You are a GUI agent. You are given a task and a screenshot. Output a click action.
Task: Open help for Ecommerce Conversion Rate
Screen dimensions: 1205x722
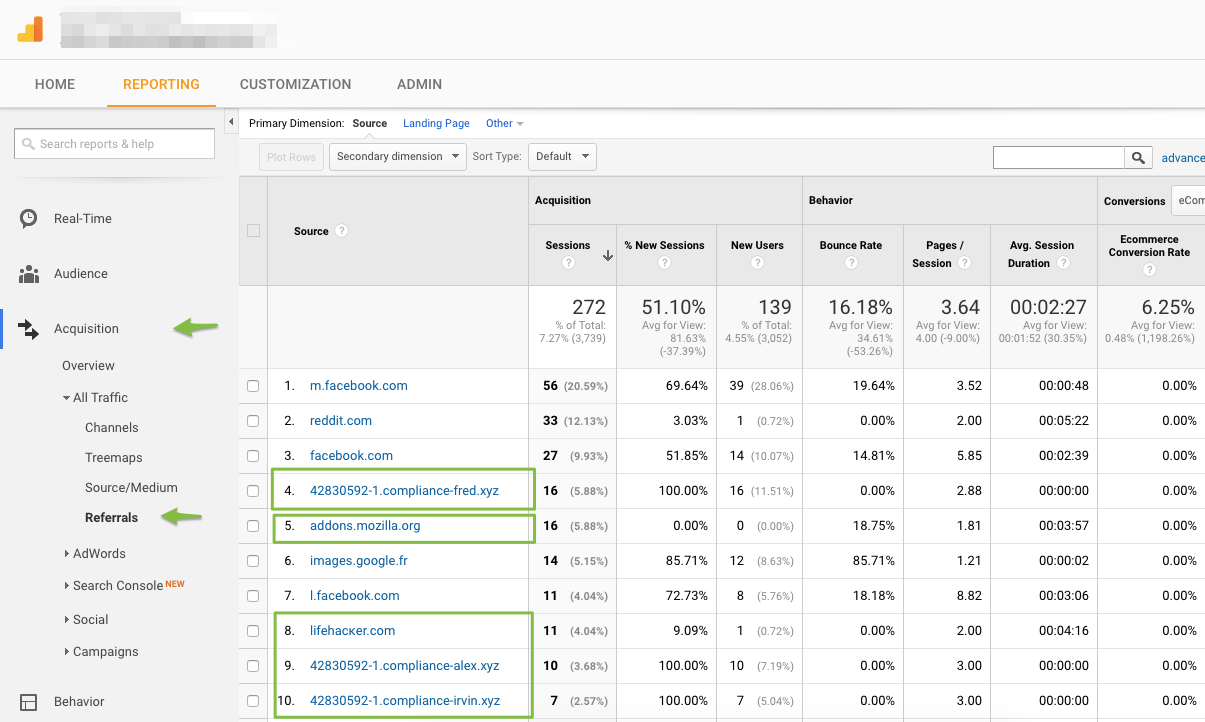coord(1149,271)
